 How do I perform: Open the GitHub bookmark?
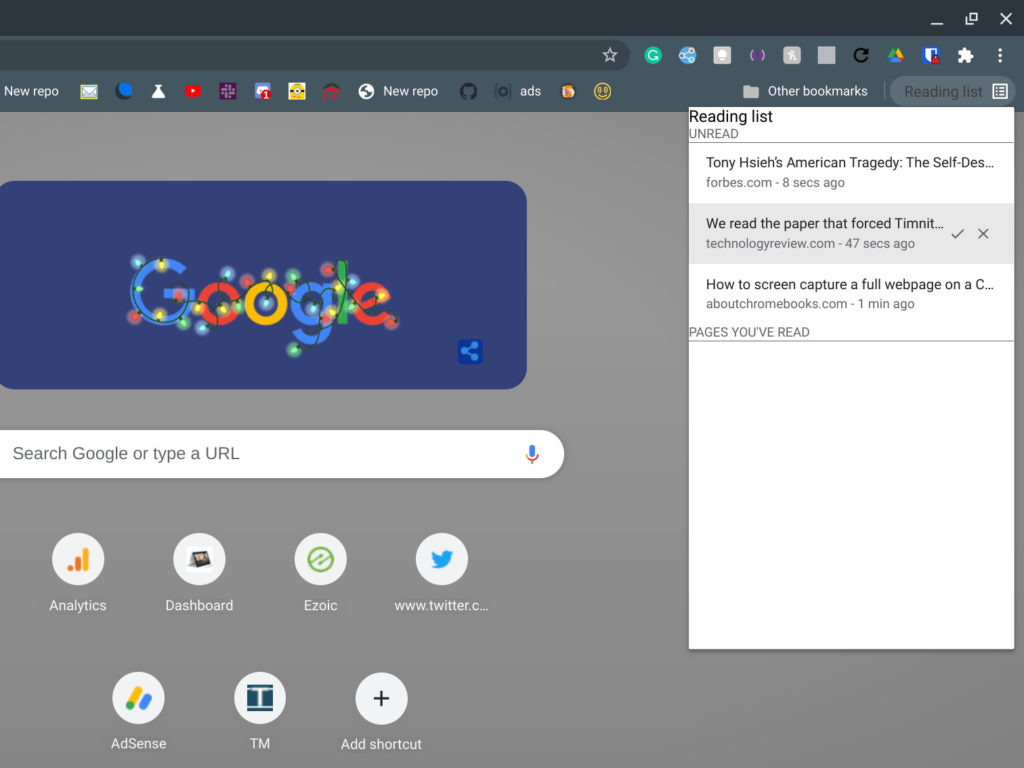pos(468,91)
